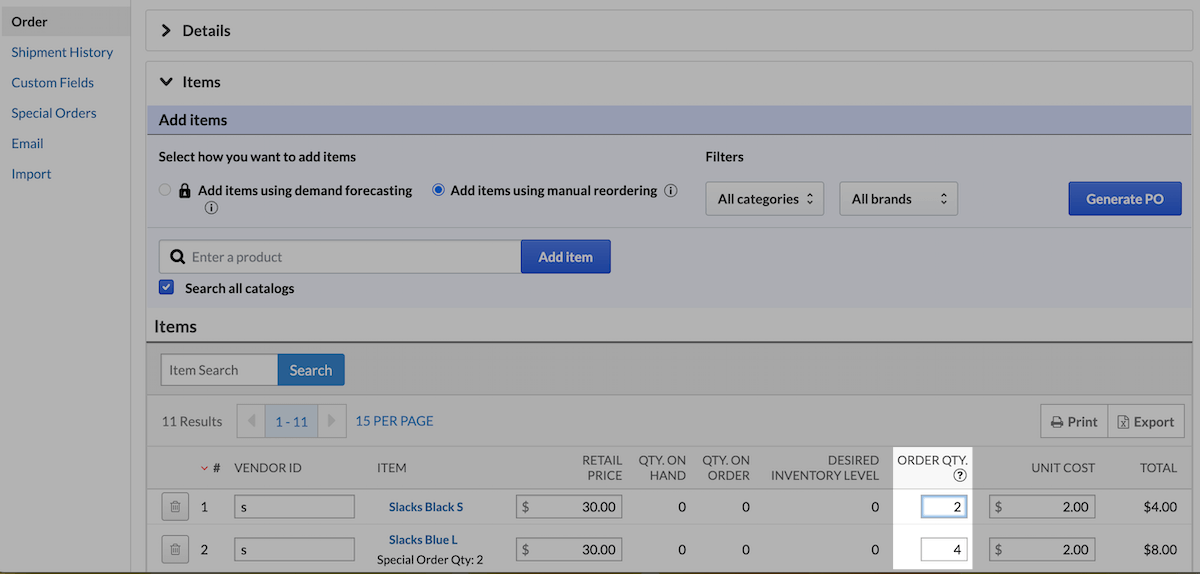This screenshot has width=1200, height=574.
Task: Click the ITEM column header
Action: tap(391, 467)
